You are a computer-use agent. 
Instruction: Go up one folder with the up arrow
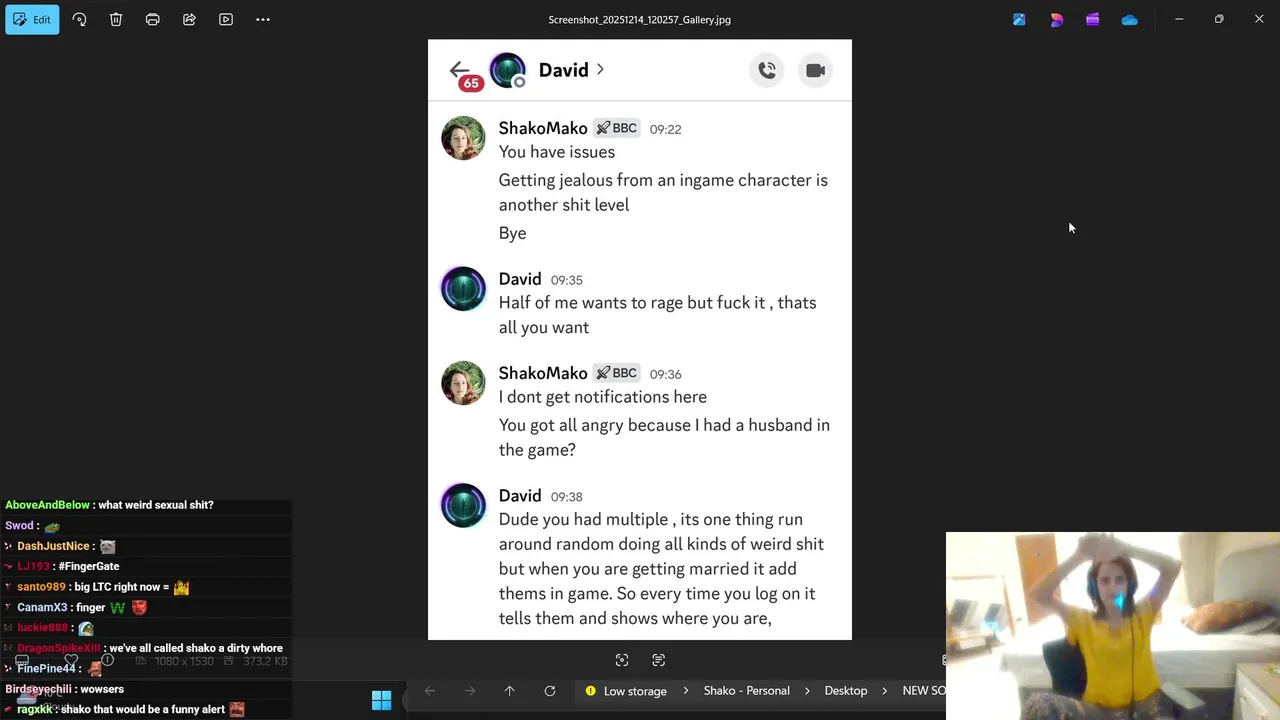tap(510, 691)
